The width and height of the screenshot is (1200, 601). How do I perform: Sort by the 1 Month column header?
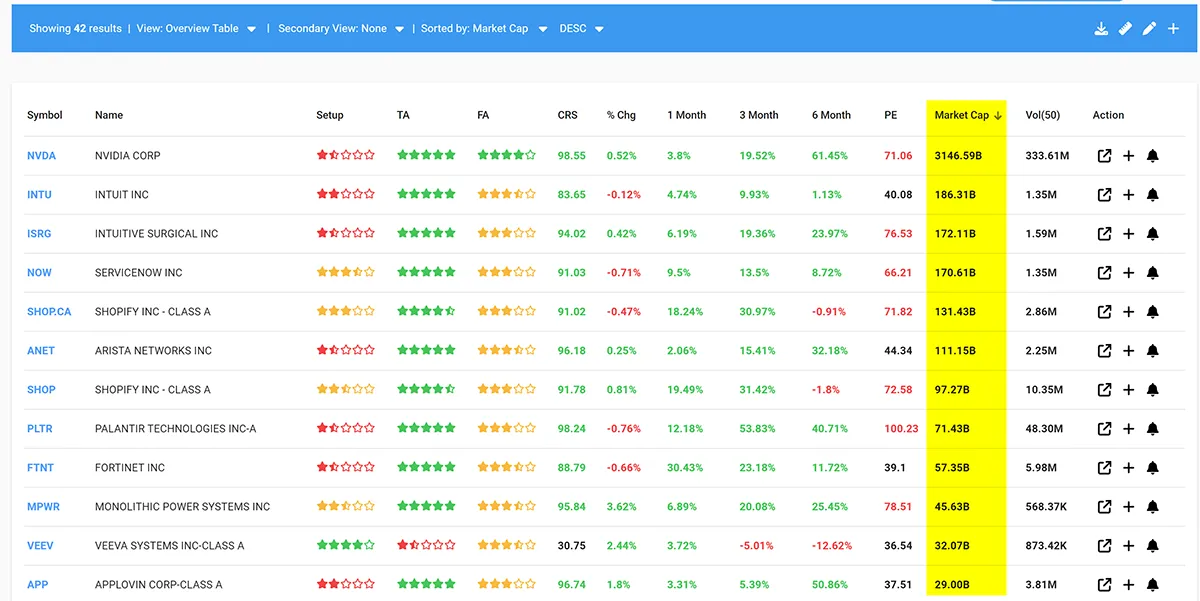(686, 115)
